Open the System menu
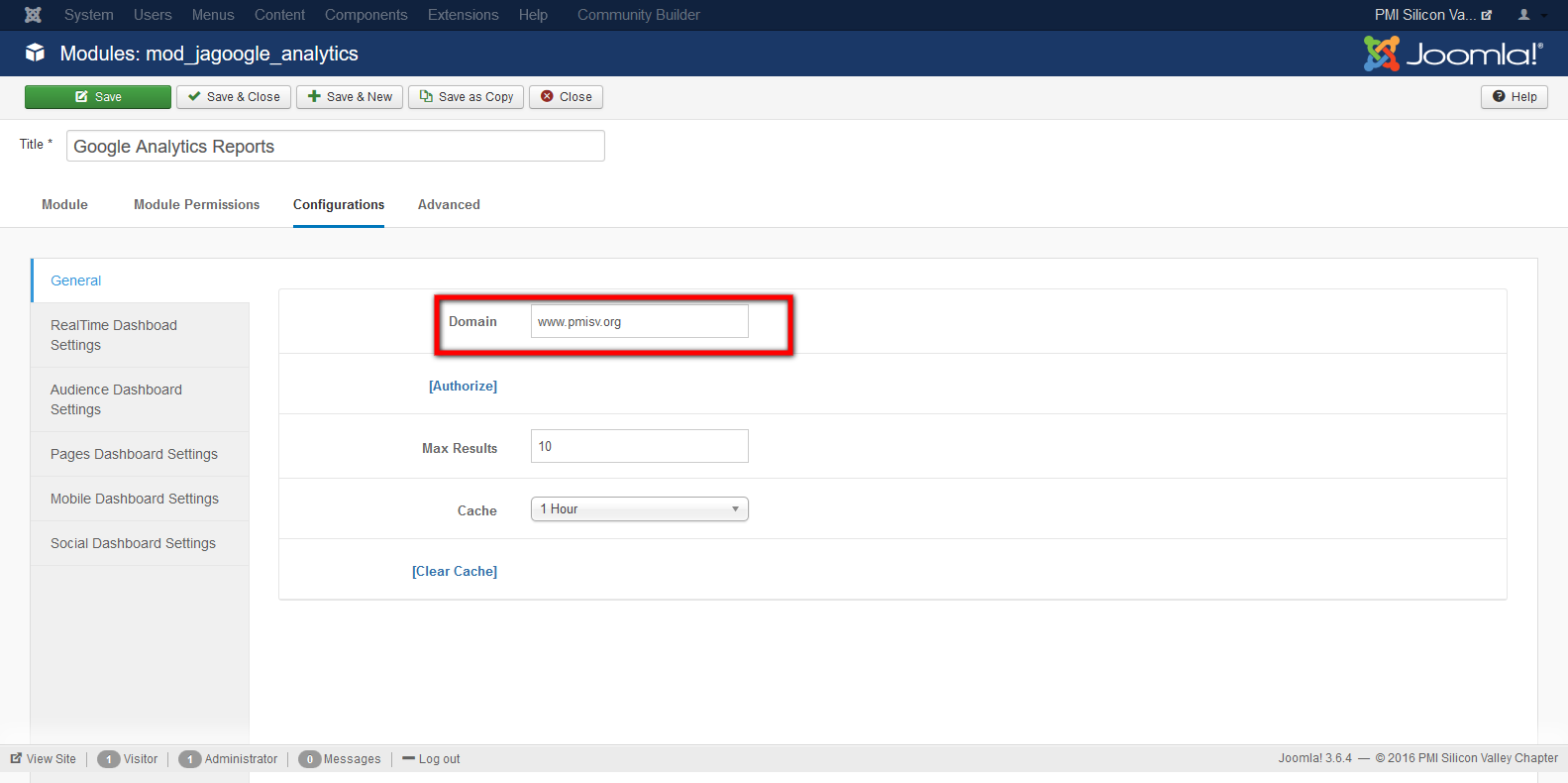 [x=88, y=15]
